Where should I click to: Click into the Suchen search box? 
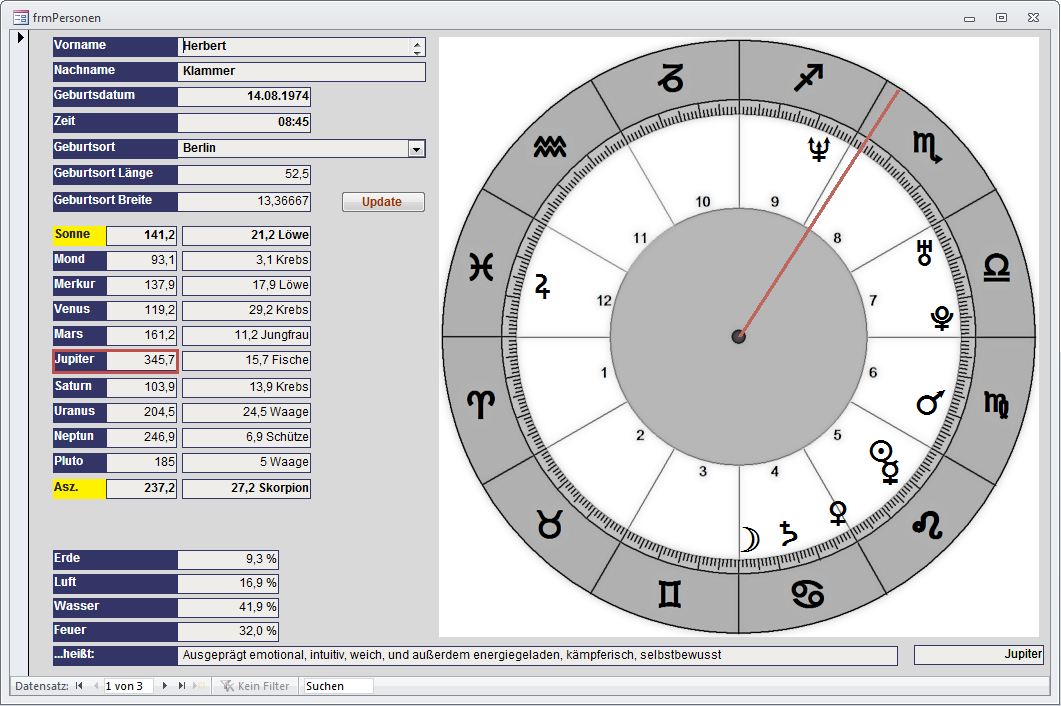[337, 686]
